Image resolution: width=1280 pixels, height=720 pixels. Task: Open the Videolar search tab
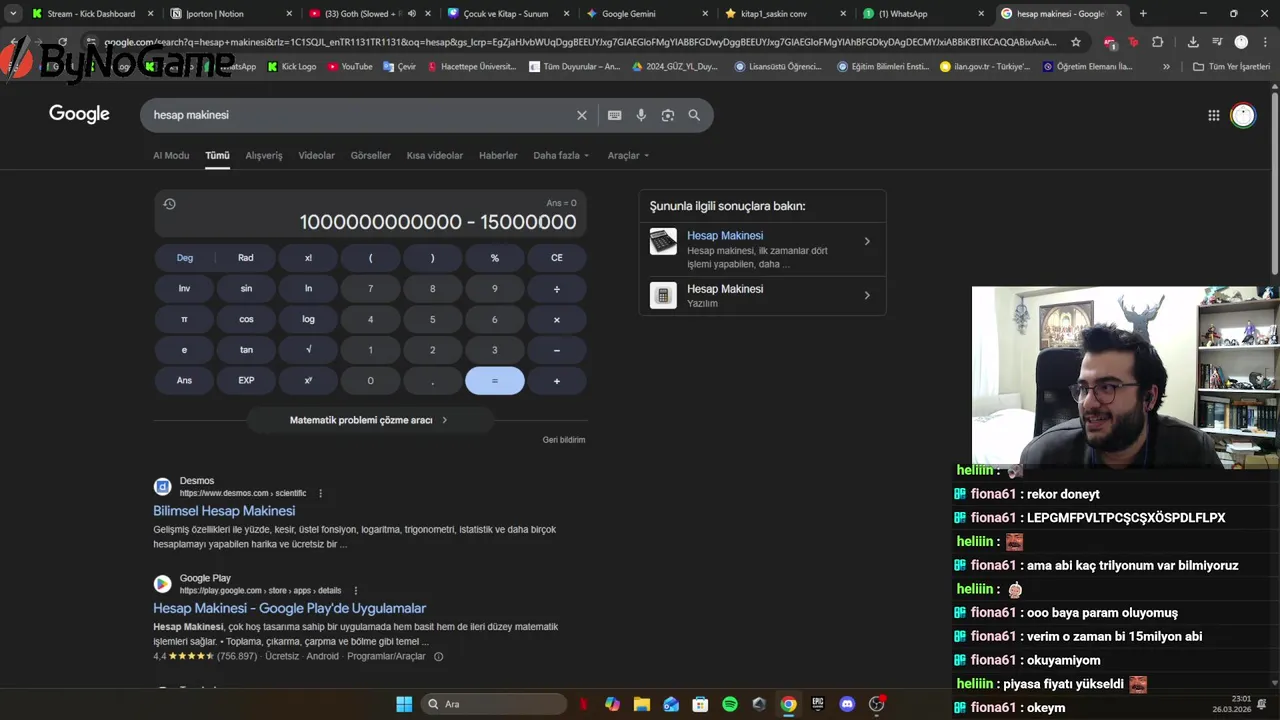click(x=317, y=156)
